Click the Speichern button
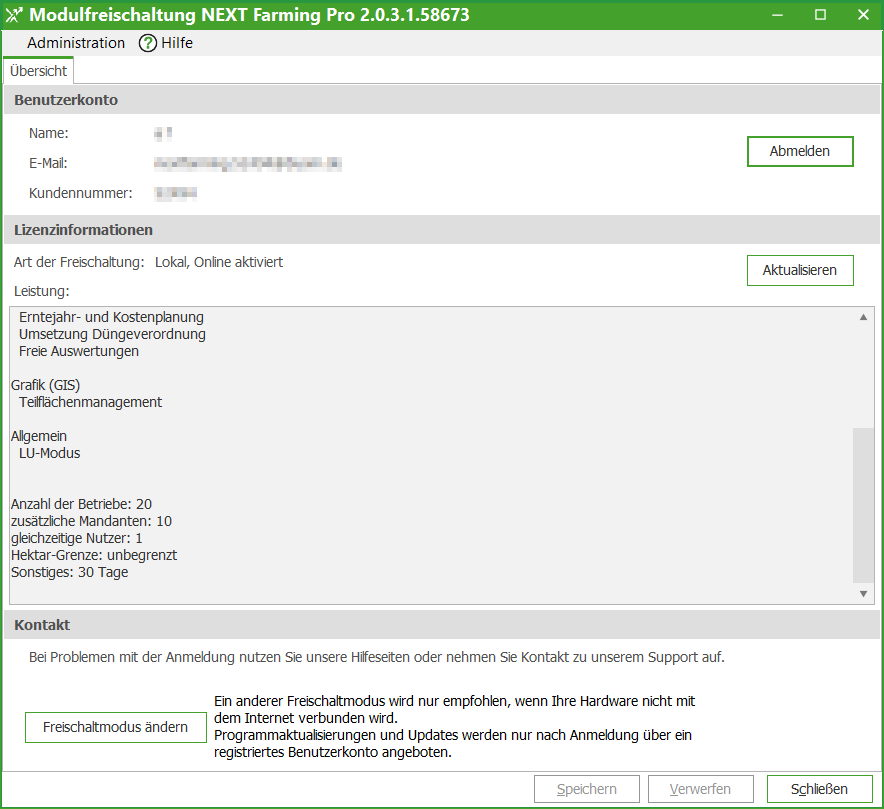 click(588, 789)
